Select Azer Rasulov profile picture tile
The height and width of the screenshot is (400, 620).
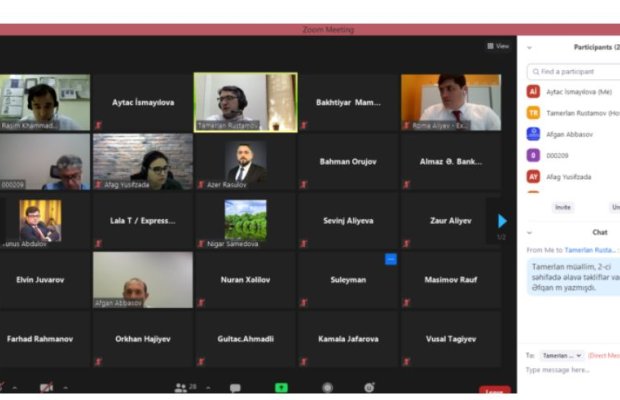[246, 162]
